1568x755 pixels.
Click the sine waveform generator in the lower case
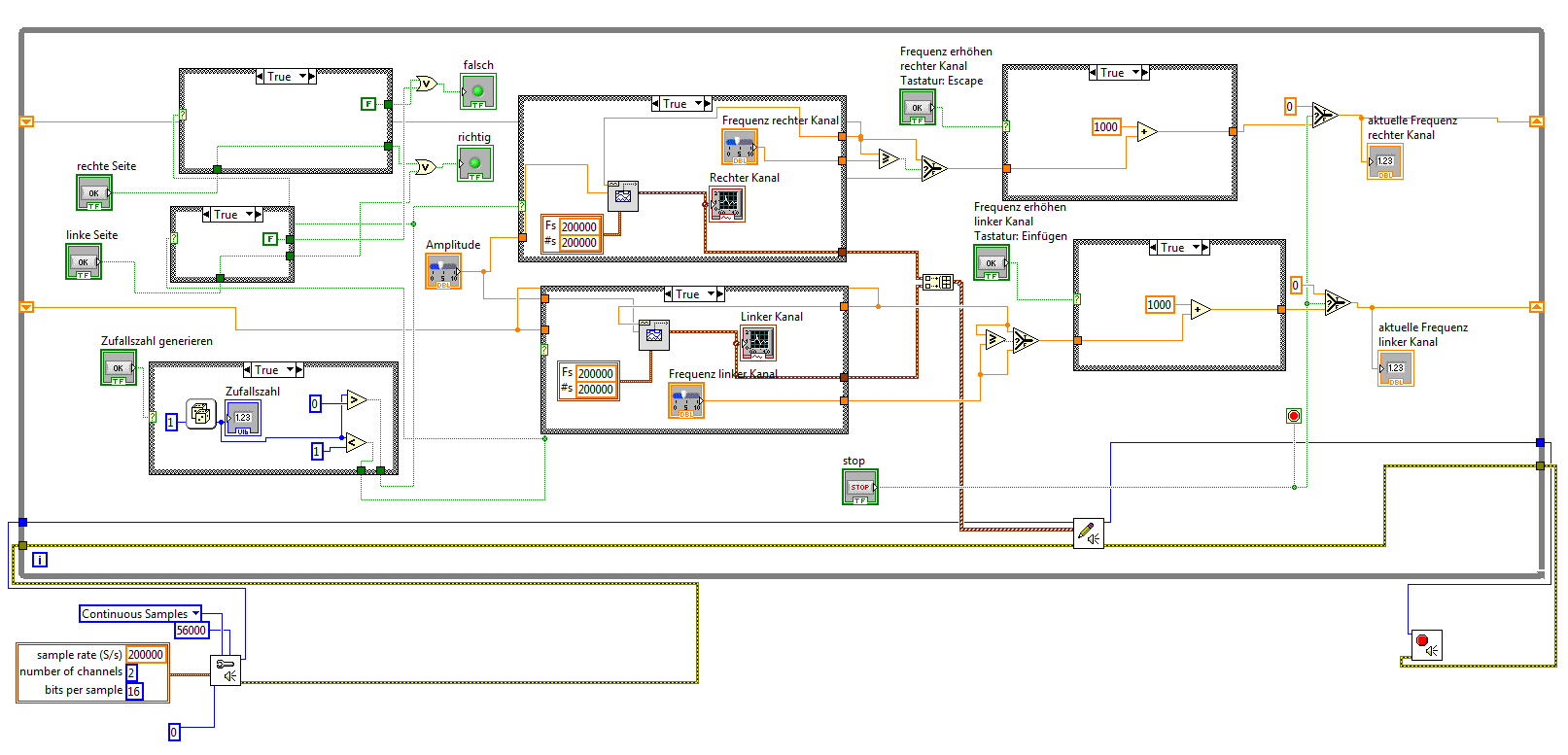coord(654,335)
